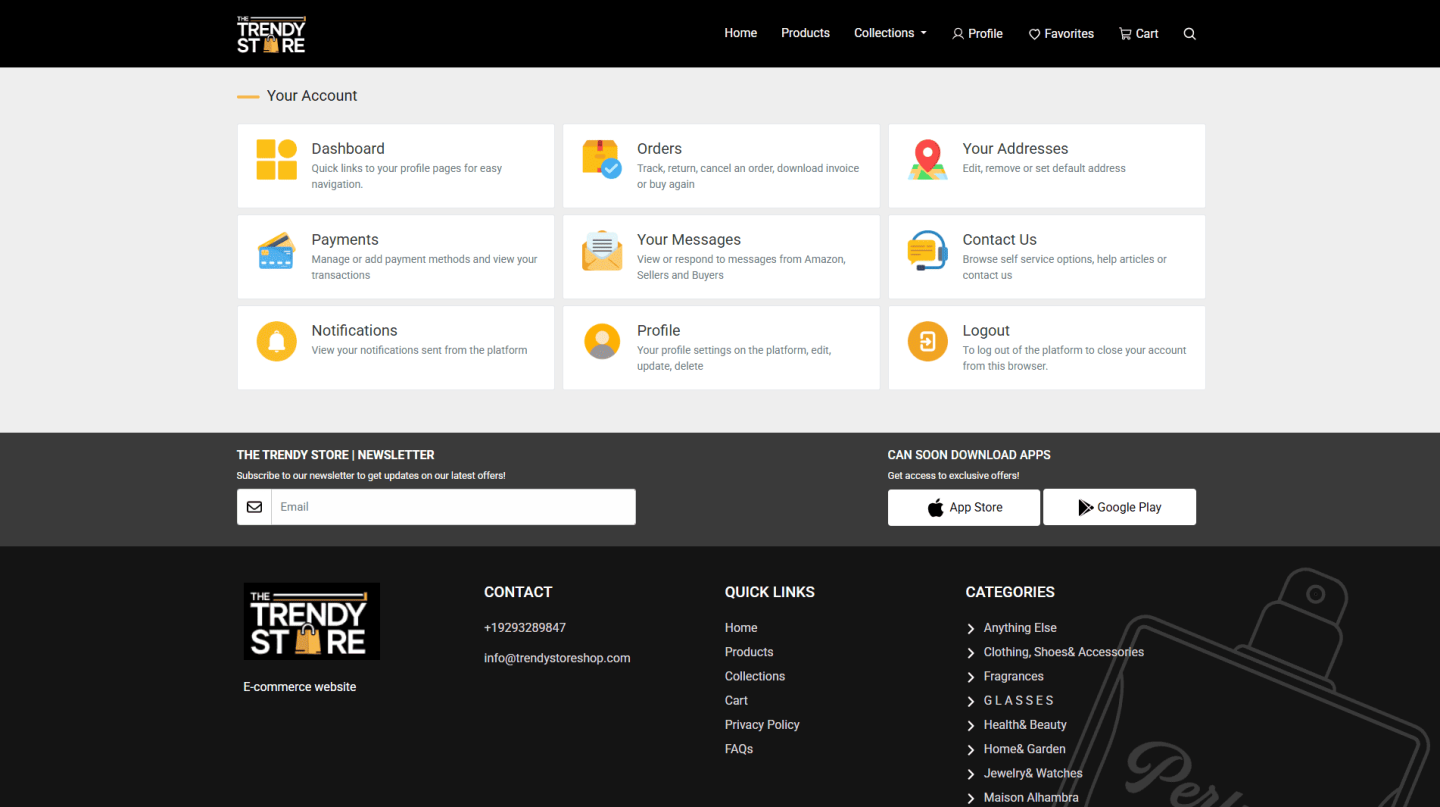
Task: Go to Products in the top navigation
Action: [x=805, y=33]
